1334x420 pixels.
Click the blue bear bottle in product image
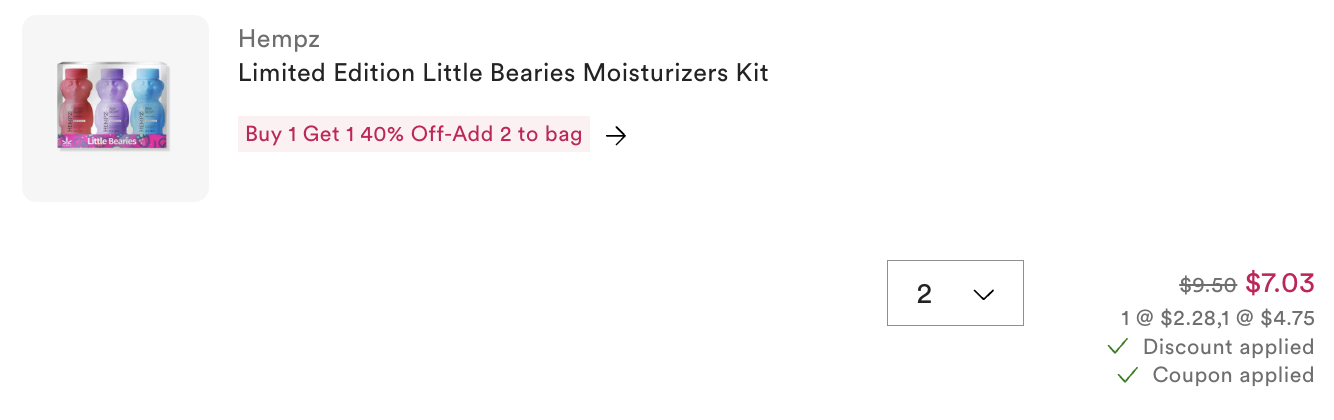[146, 102]
